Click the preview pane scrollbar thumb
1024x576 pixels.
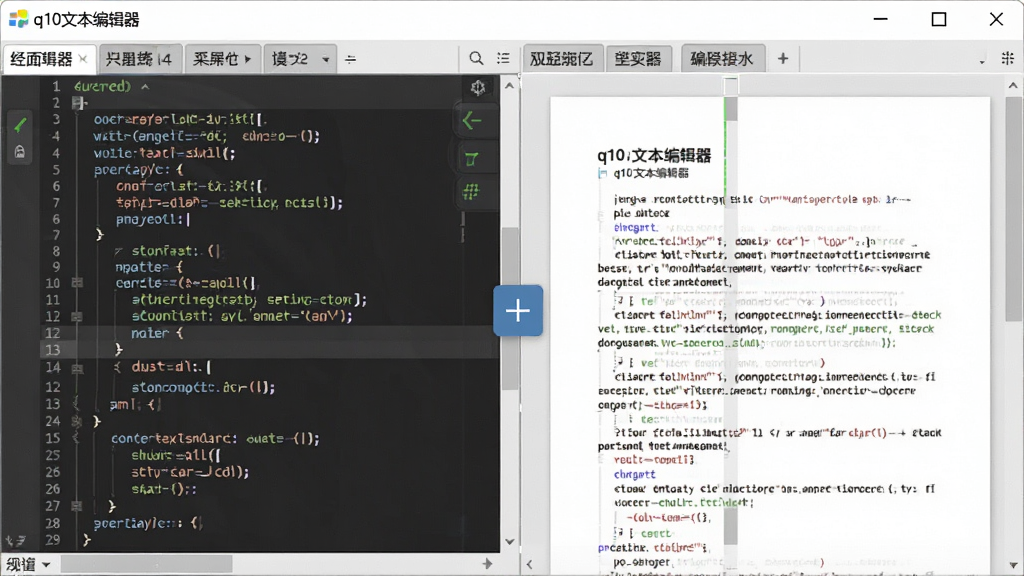(x=1014, y=208)
